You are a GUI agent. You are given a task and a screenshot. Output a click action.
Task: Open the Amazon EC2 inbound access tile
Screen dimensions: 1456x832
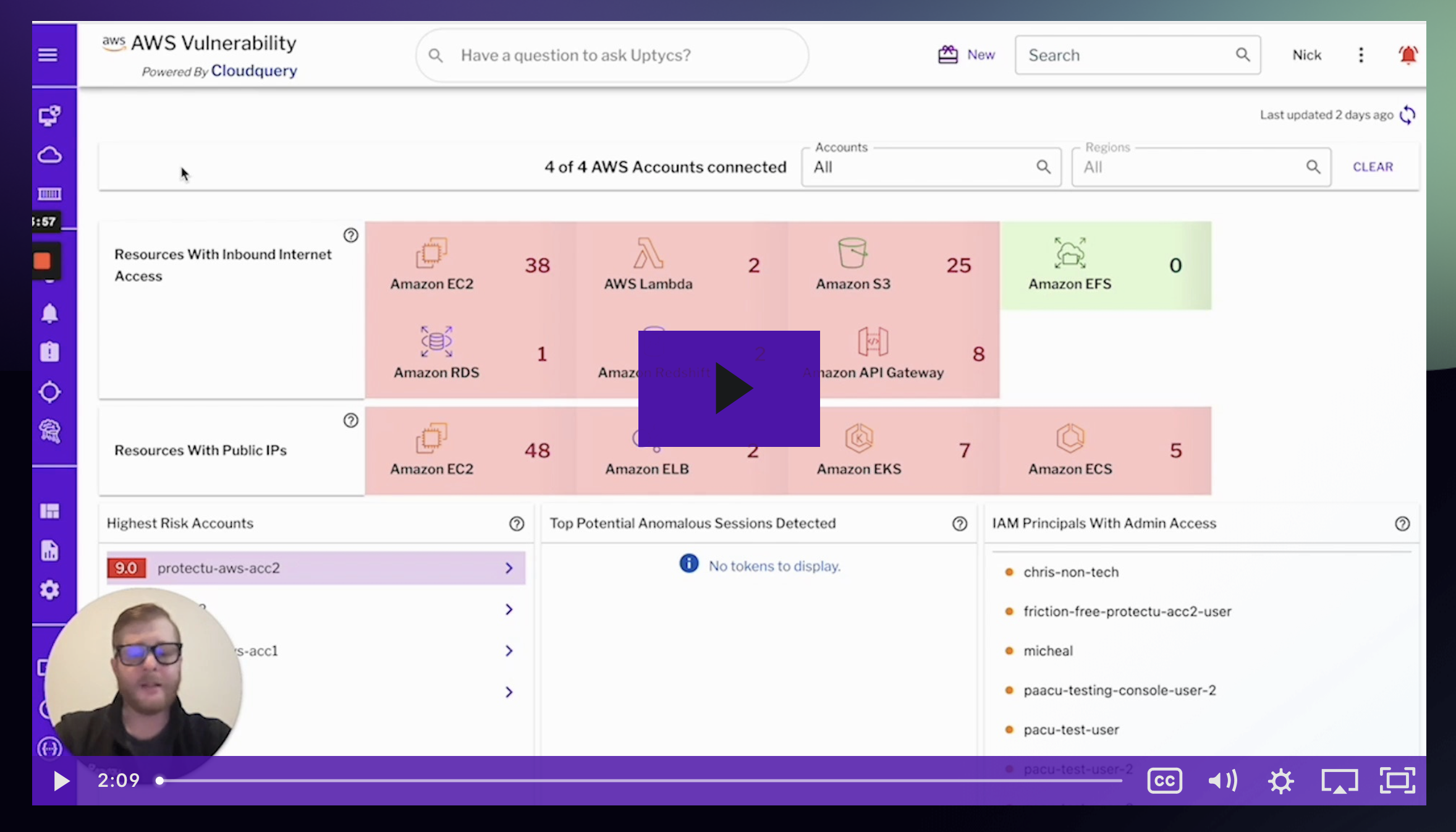click(470, 266)
